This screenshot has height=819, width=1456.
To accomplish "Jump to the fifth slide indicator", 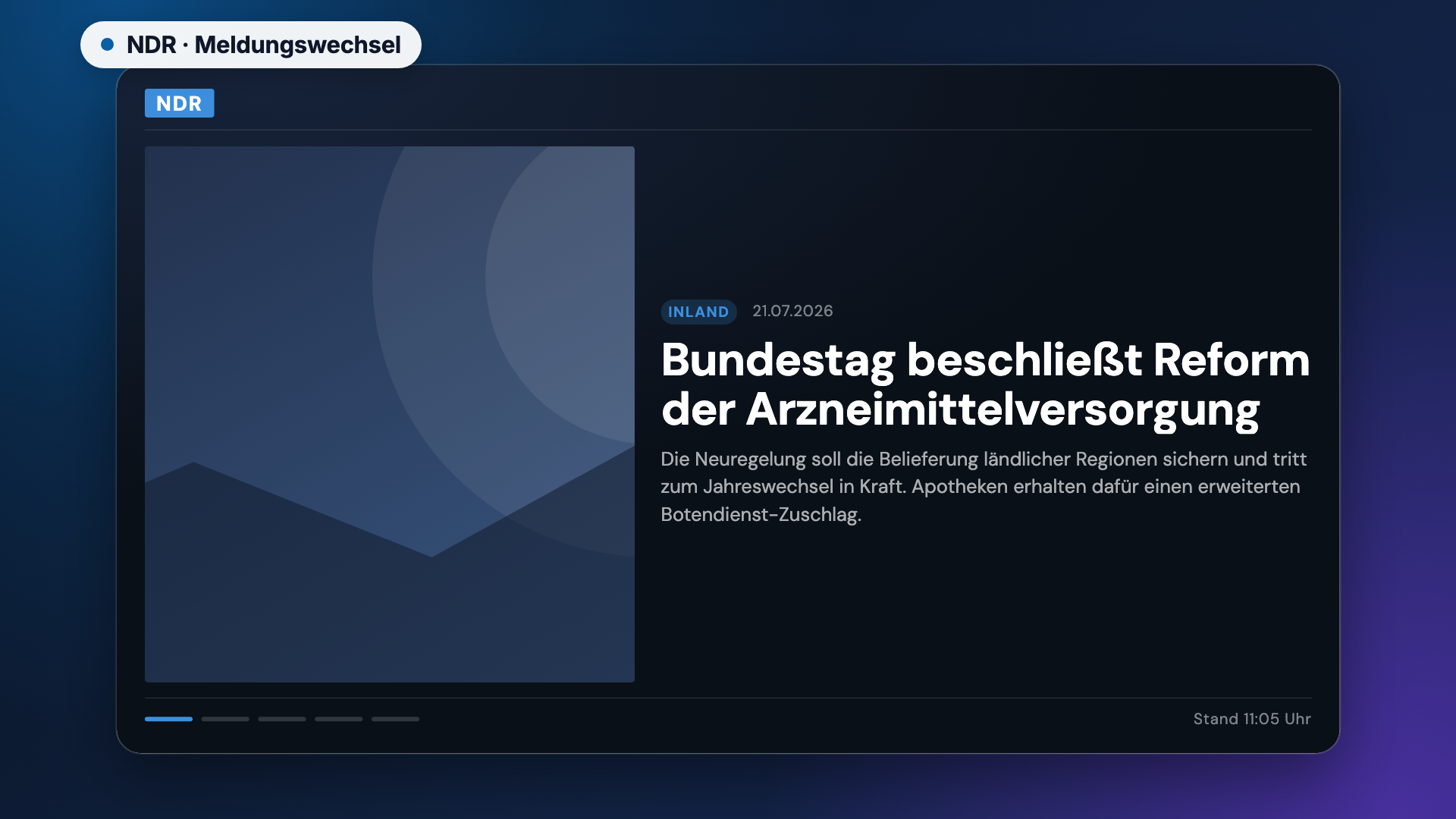I will [x=395, y=719].
